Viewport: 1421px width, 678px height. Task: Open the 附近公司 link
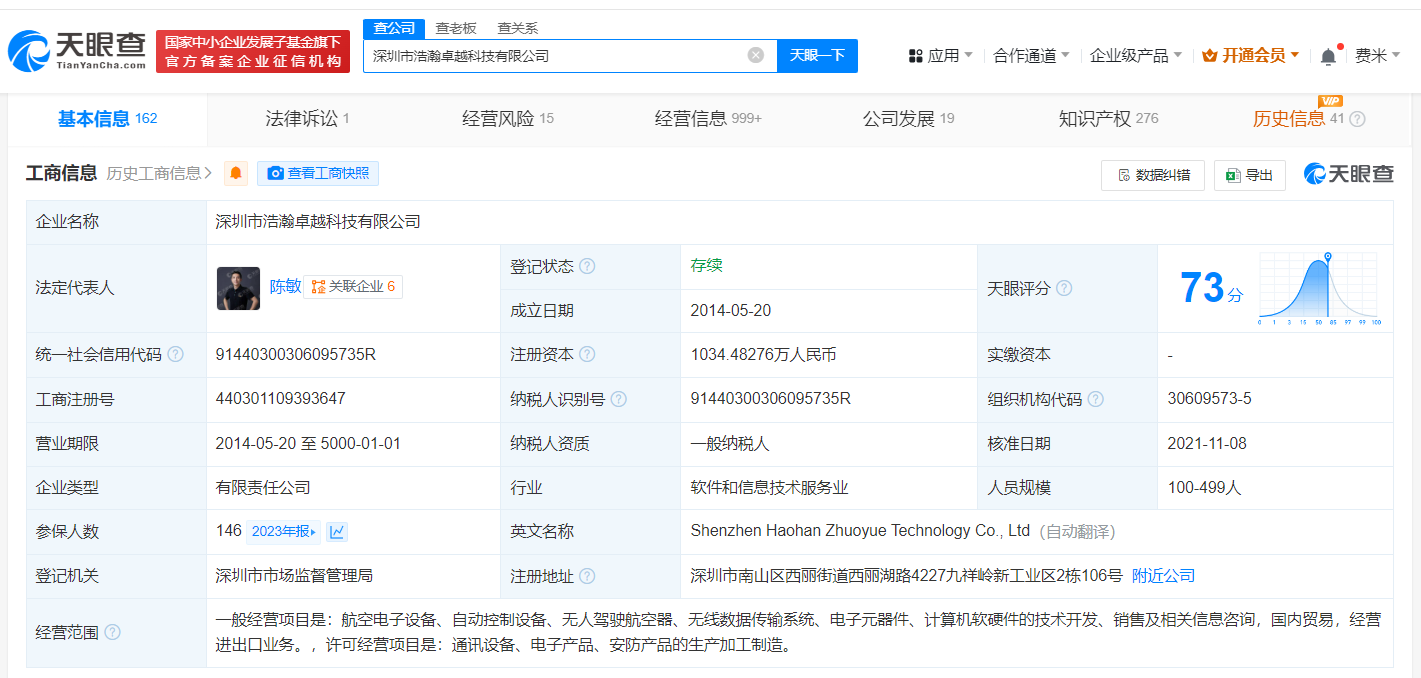[x=1163, y=576]
